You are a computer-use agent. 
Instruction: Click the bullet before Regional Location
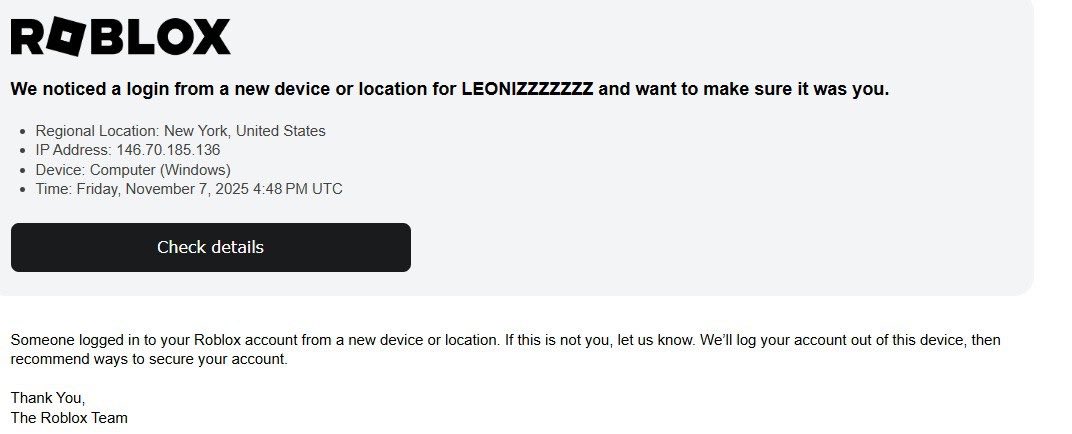point(24,131)
